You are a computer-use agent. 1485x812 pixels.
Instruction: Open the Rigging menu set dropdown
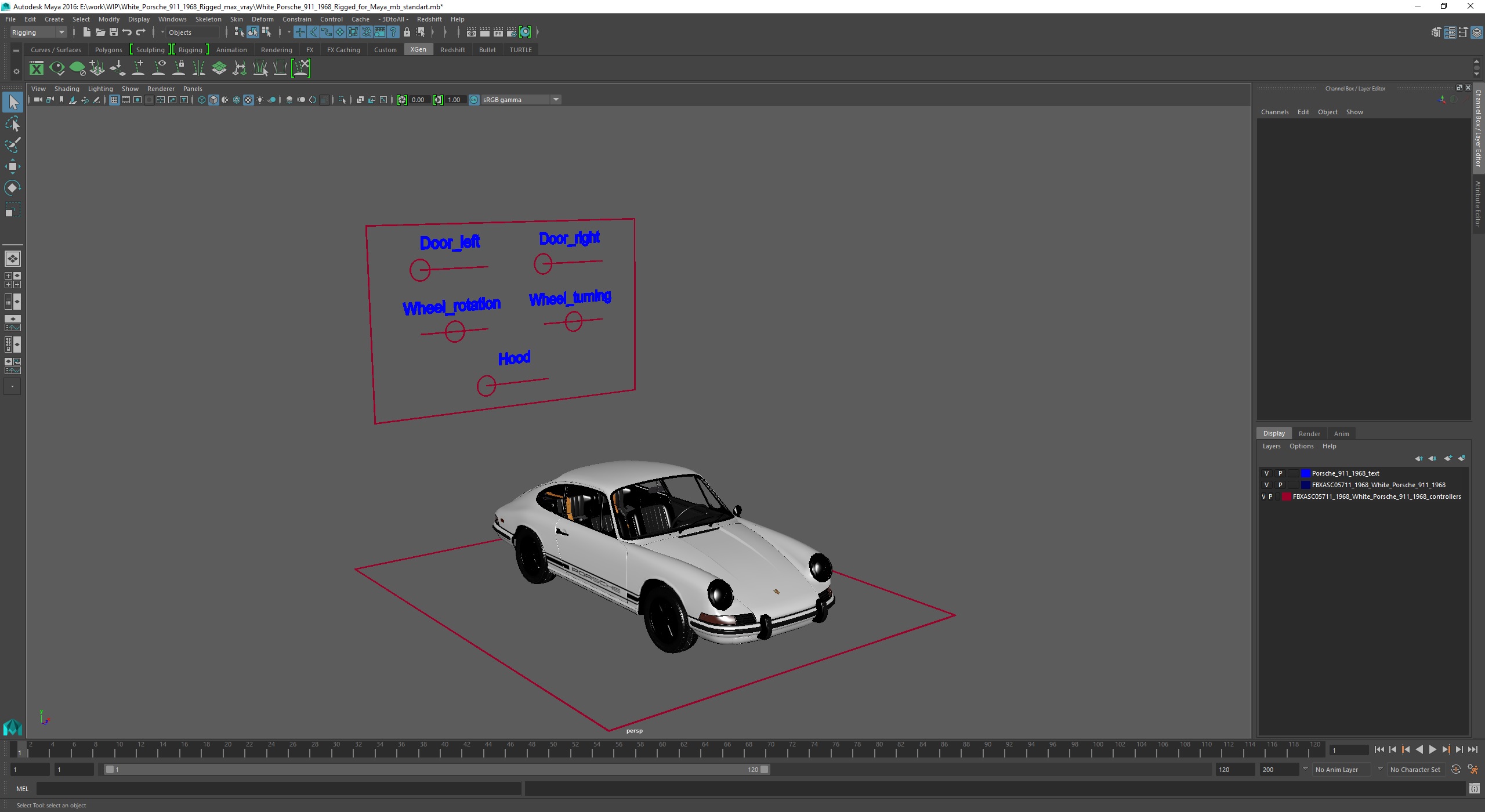point(38,32)
